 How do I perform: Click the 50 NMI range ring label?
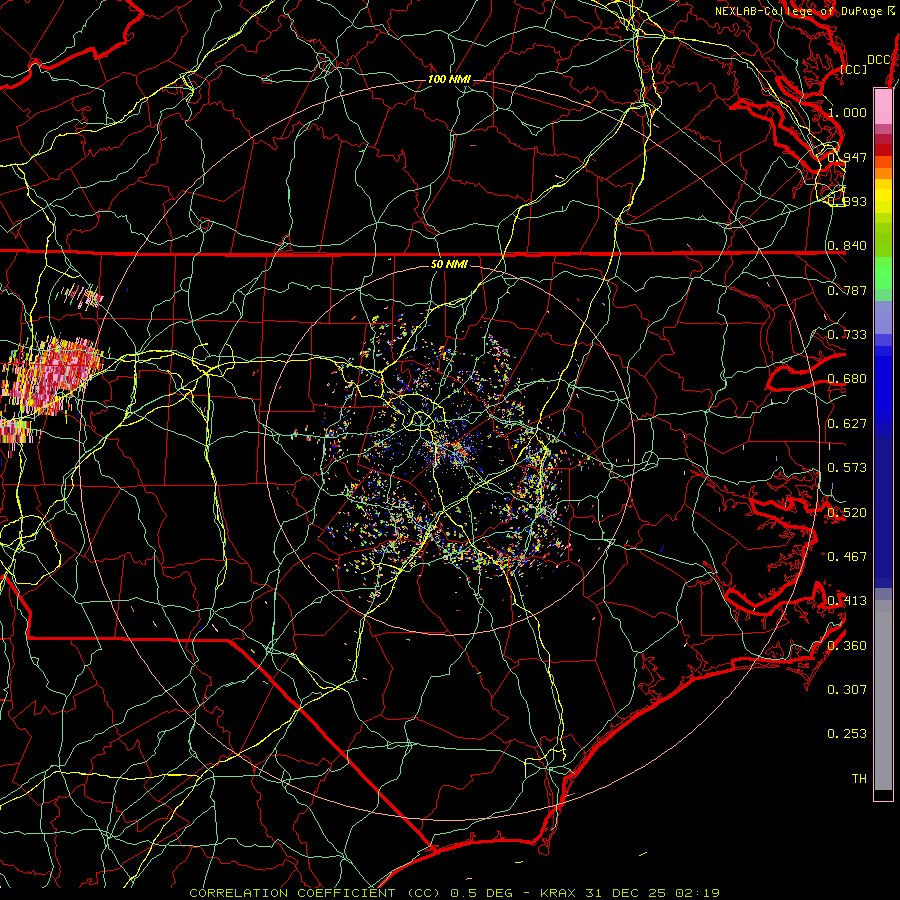coord(449,265)
